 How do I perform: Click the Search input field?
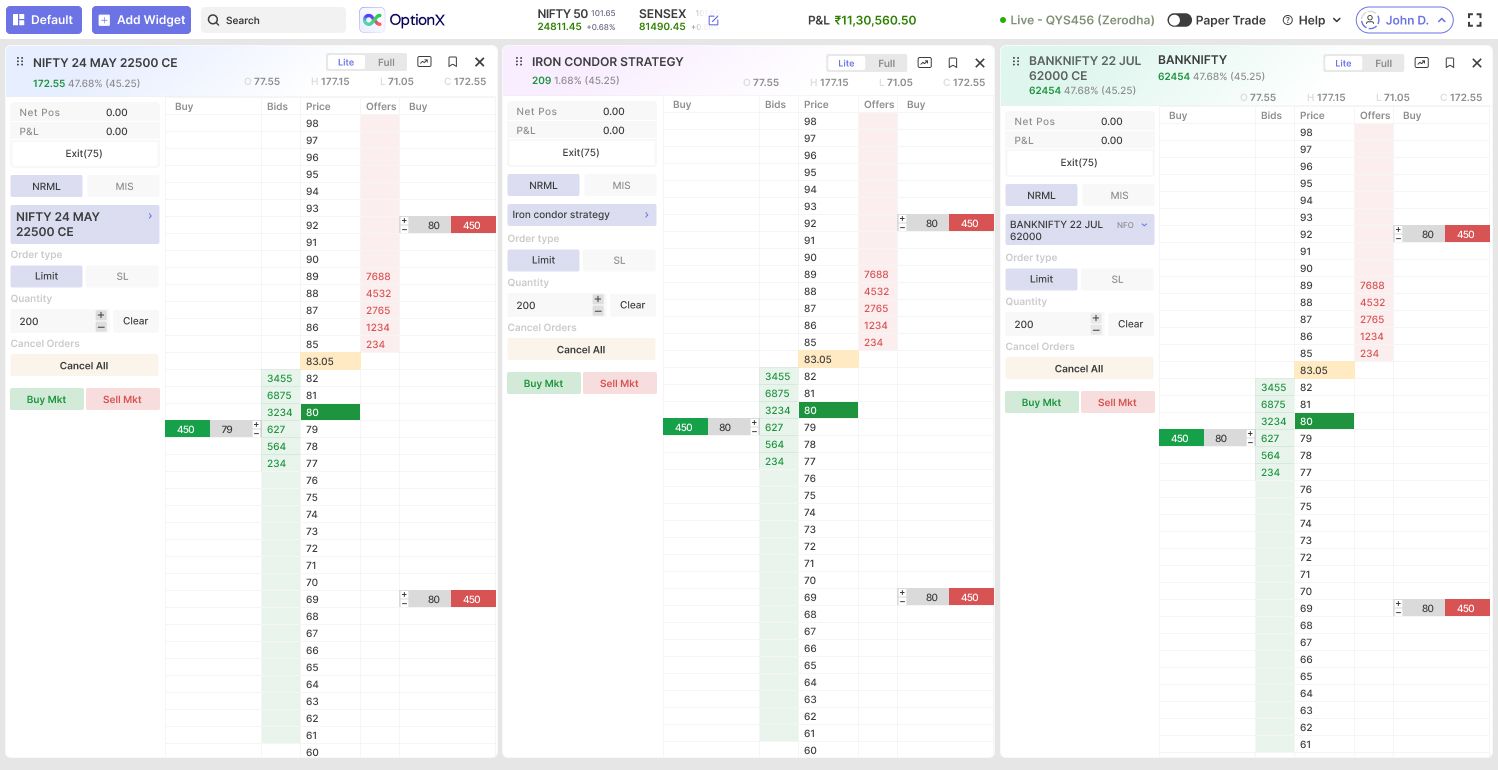[273, 20]
